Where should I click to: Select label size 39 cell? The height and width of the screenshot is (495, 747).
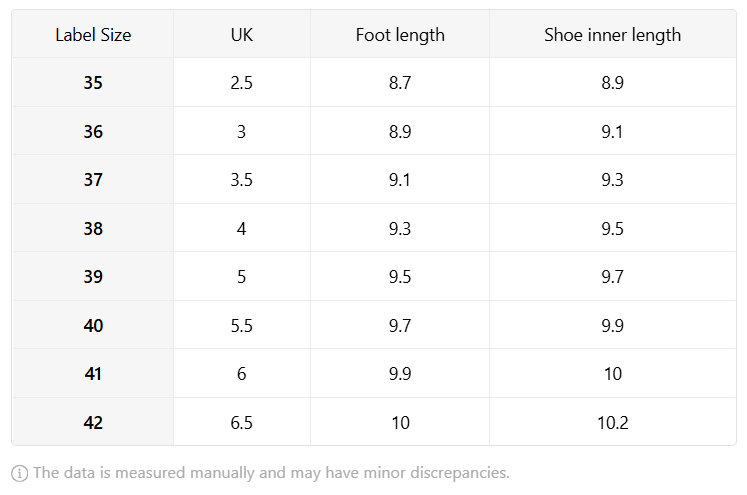93,276
